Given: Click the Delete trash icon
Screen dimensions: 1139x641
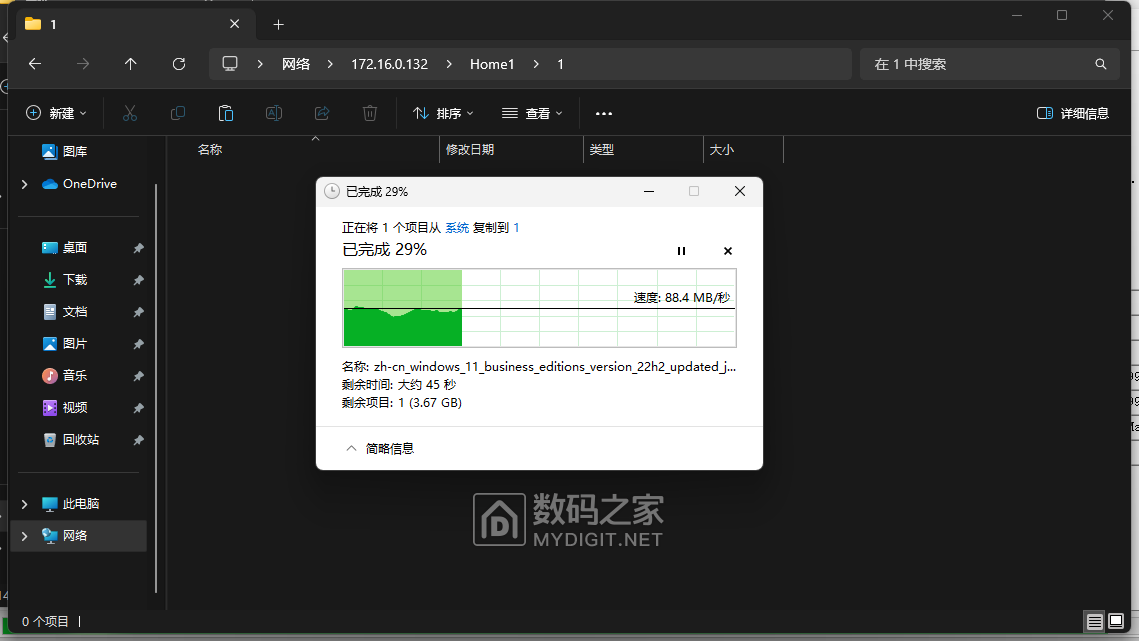Looking at the screenshot, I should pyautogui.click(x=370, y=113).
